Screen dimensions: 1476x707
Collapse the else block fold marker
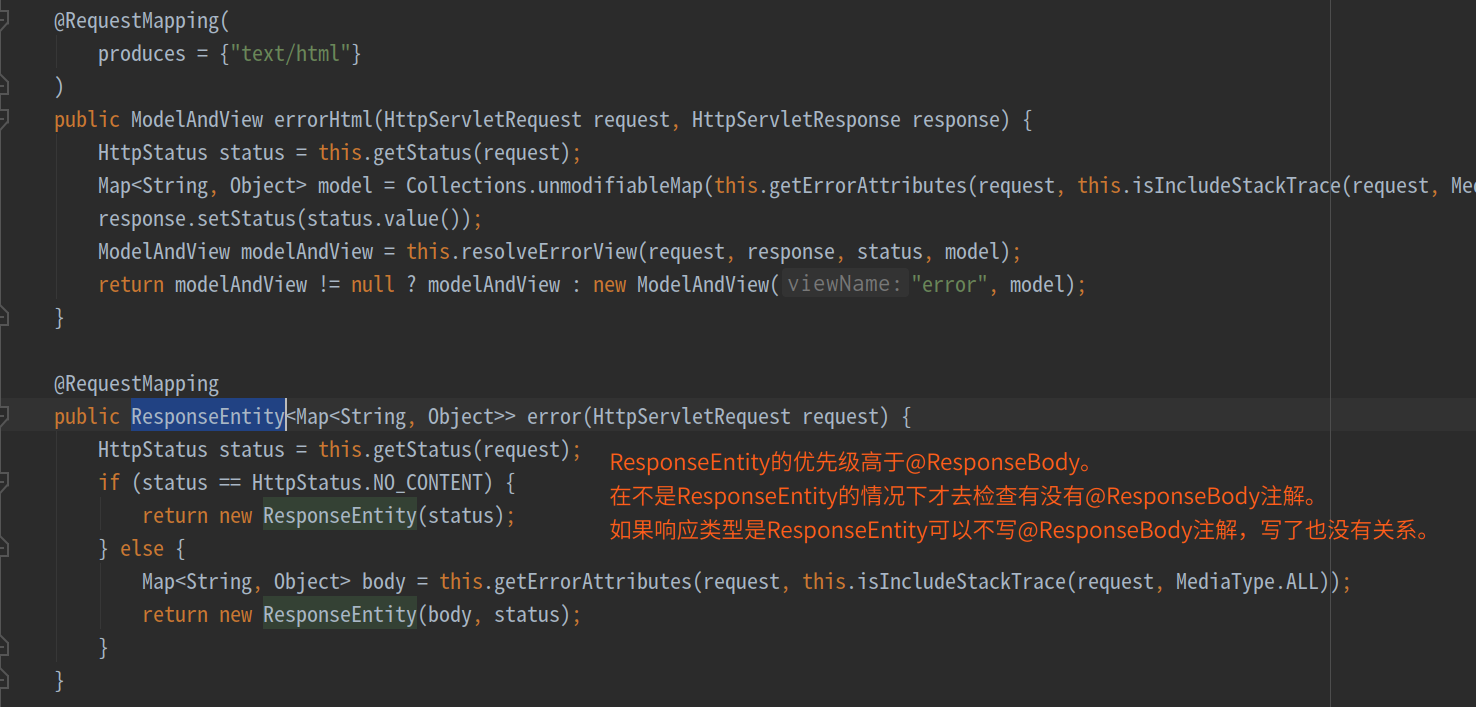pos(3,548)
